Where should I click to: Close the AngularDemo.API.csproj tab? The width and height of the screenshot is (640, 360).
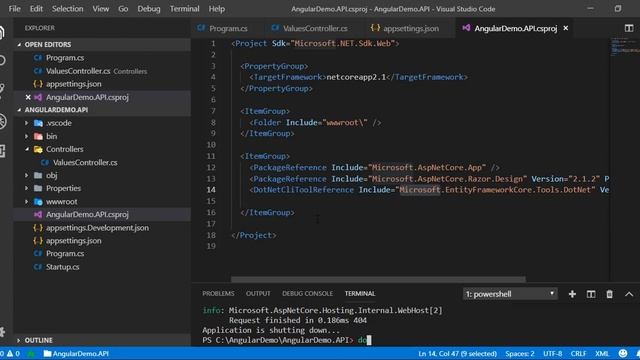(x=566, y=28)
